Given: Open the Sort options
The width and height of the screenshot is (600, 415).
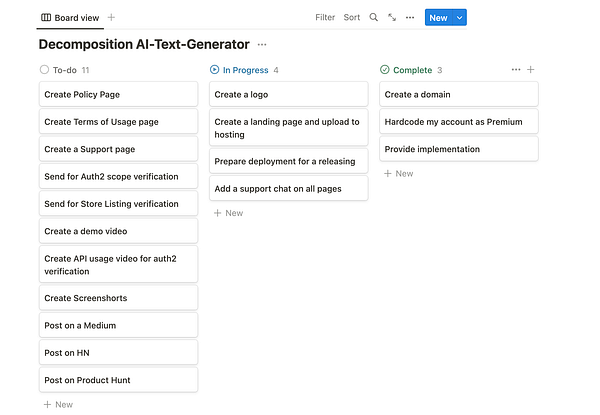Looking at the screenshot, I should (352, 17).
